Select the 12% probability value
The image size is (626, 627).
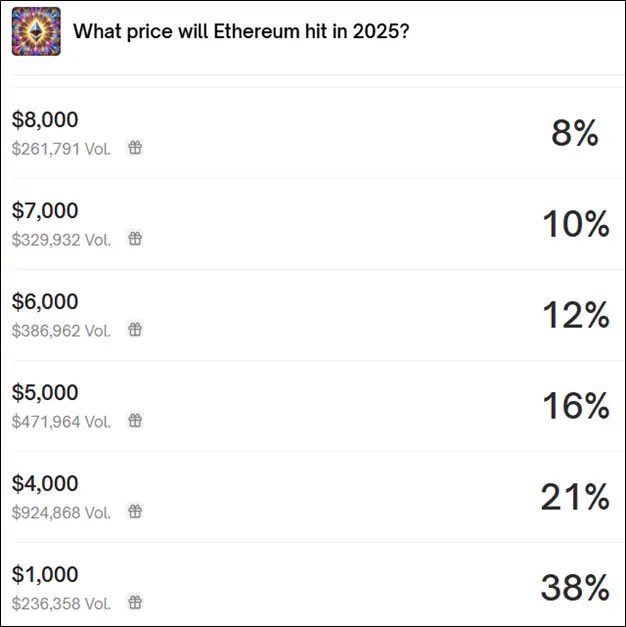[576, 315]
